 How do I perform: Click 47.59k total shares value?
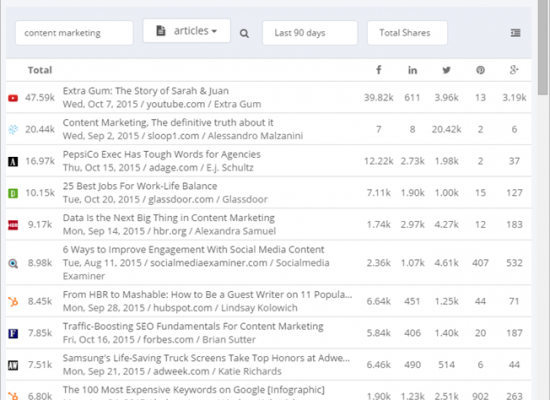click(x=40, y=98)
